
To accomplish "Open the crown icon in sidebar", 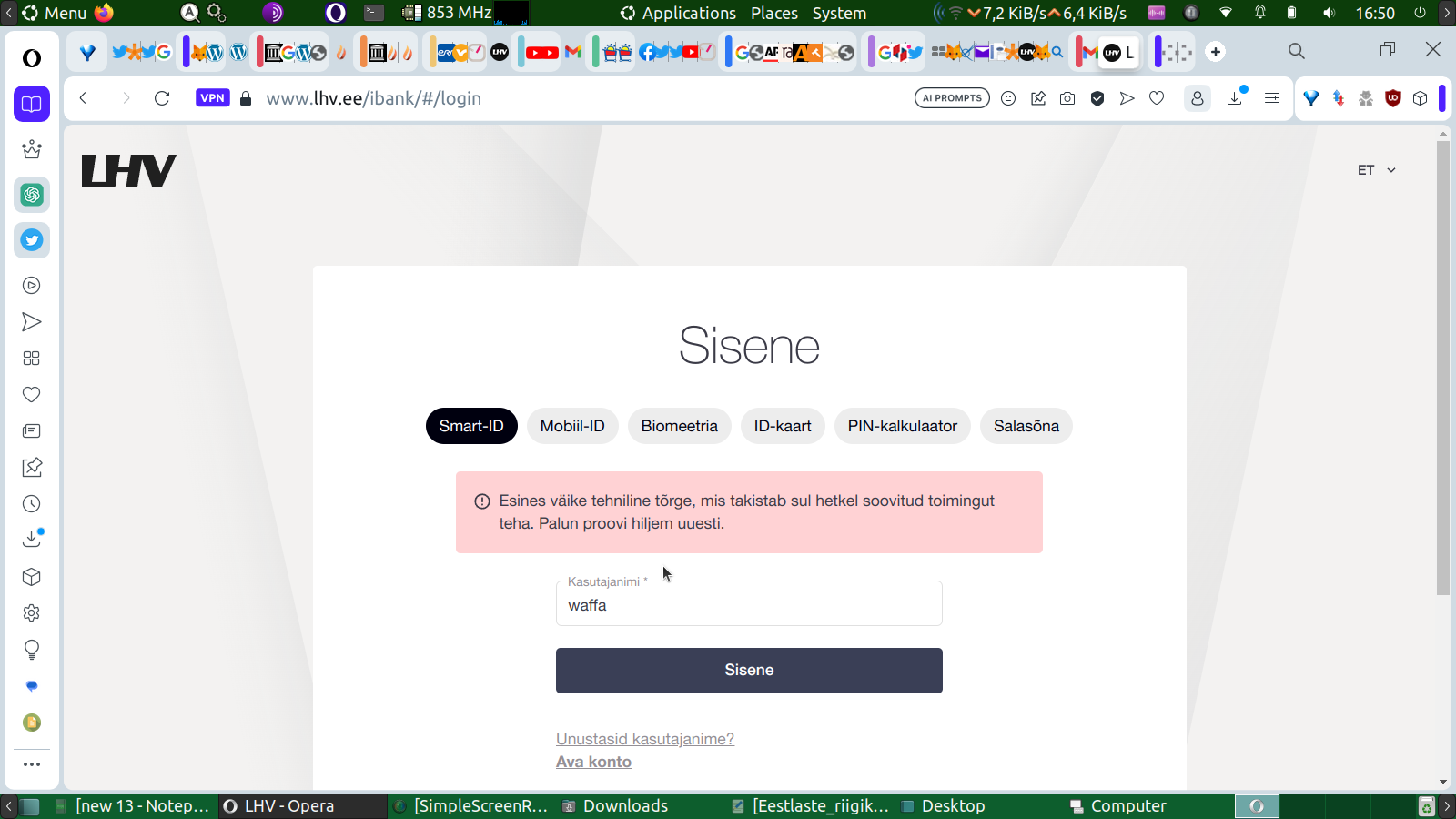I will (32, 149).
